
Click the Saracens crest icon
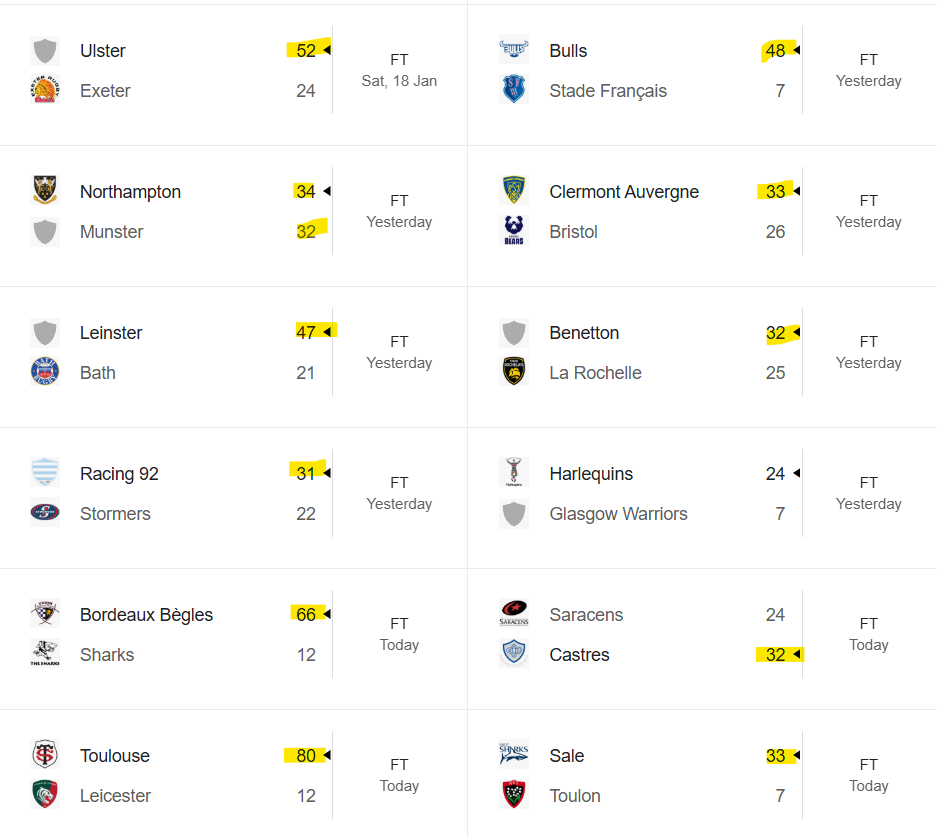coord(514,614)
